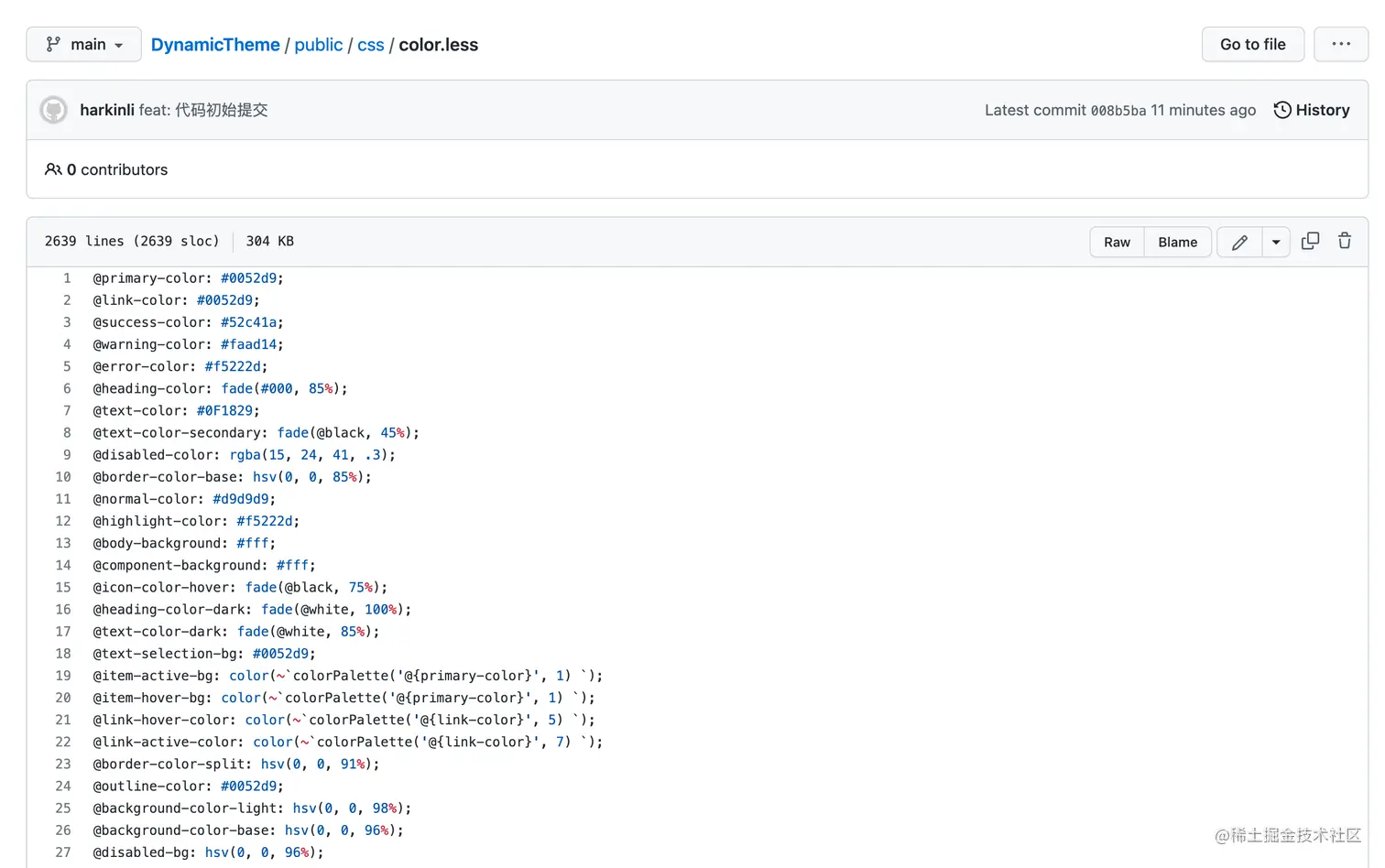
Task: Expand the edit options caret dropdown
Action: coord(1276,243)
